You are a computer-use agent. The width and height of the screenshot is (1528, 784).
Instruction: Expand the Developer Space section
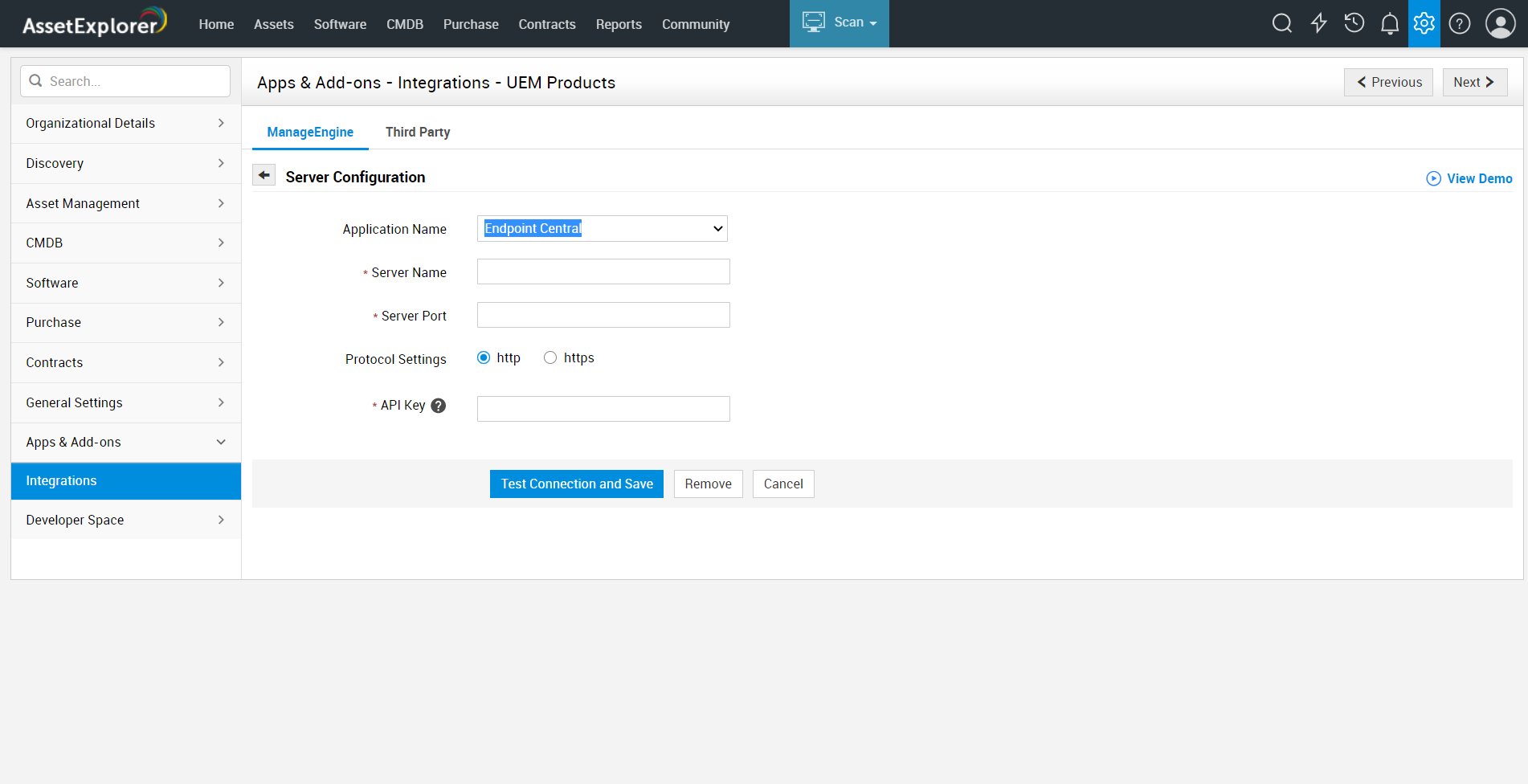coord(126,521)
